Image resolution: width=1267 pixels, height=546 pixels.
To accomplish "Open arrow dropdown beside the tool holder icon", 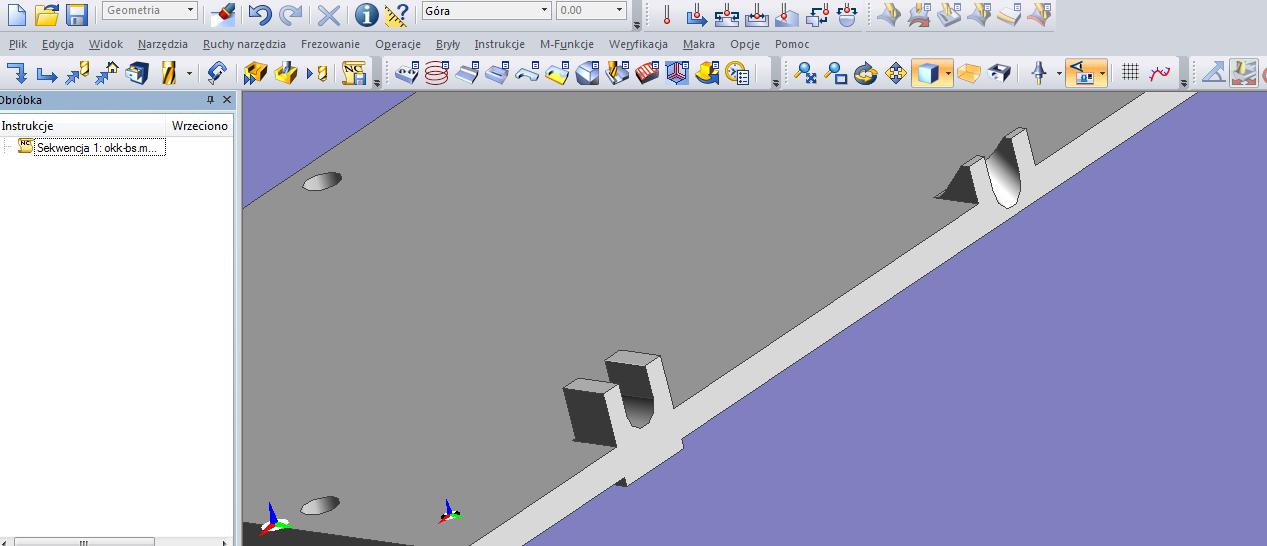I will pyautogui.click(x=1057, y=73).
